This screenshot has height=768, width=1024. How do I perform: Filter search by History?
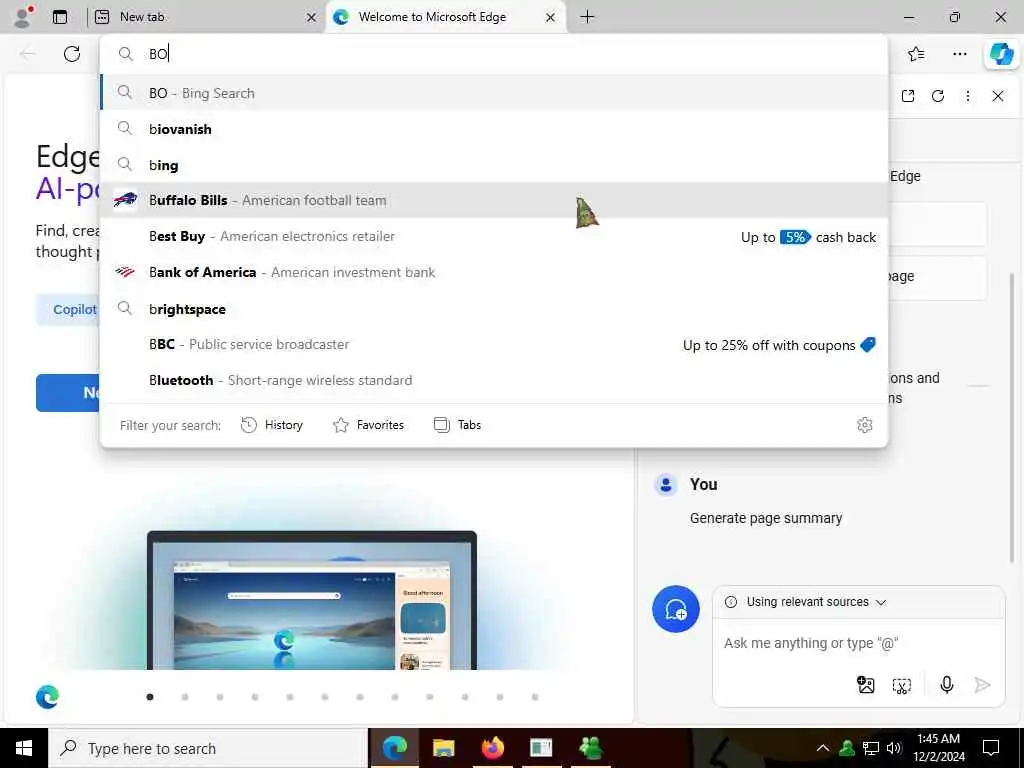coord(272,425)
